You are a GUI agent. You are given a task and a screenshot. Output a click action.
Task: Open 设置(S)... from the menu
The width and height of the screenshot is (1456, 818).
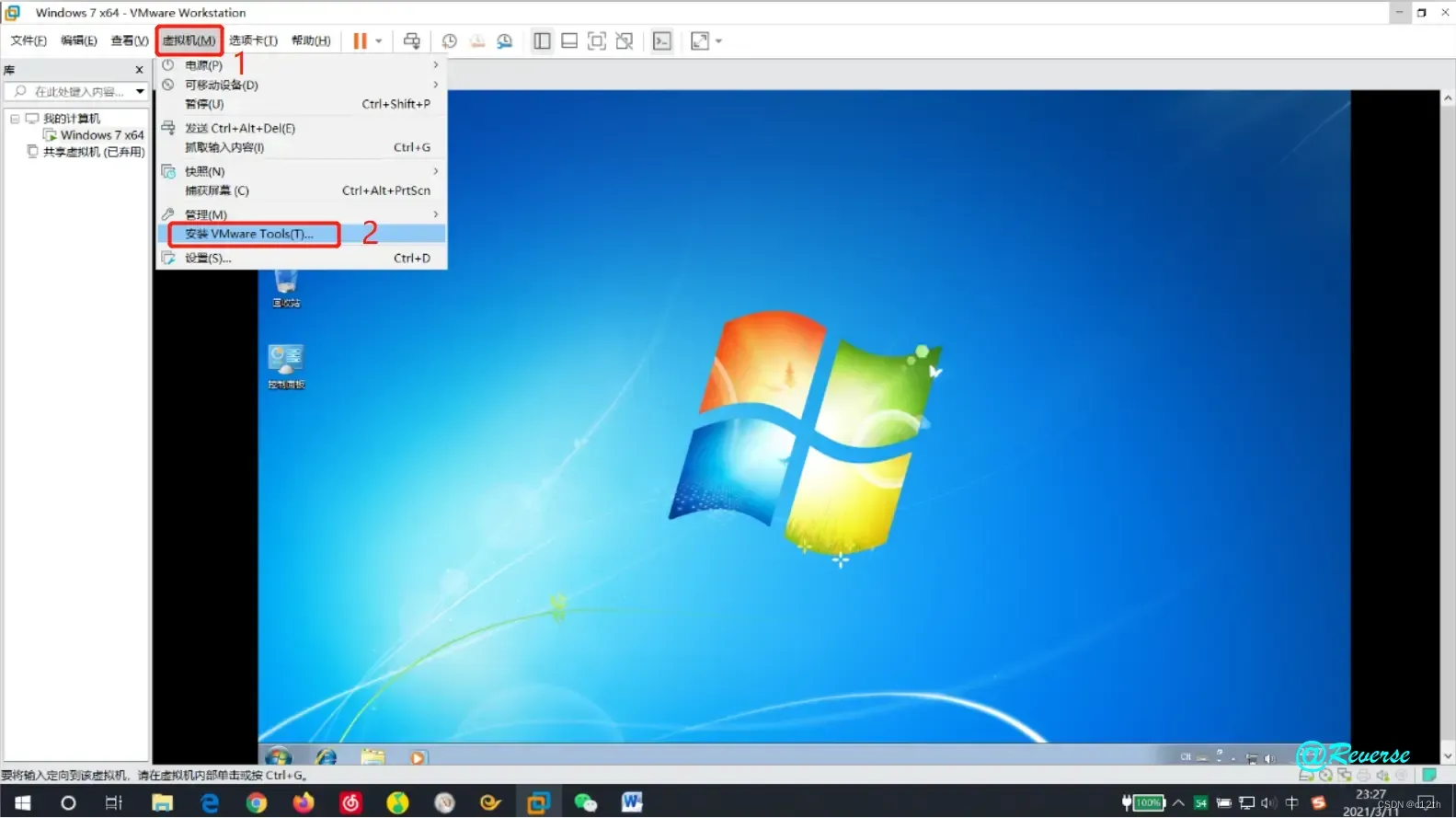tap(302, 258)
